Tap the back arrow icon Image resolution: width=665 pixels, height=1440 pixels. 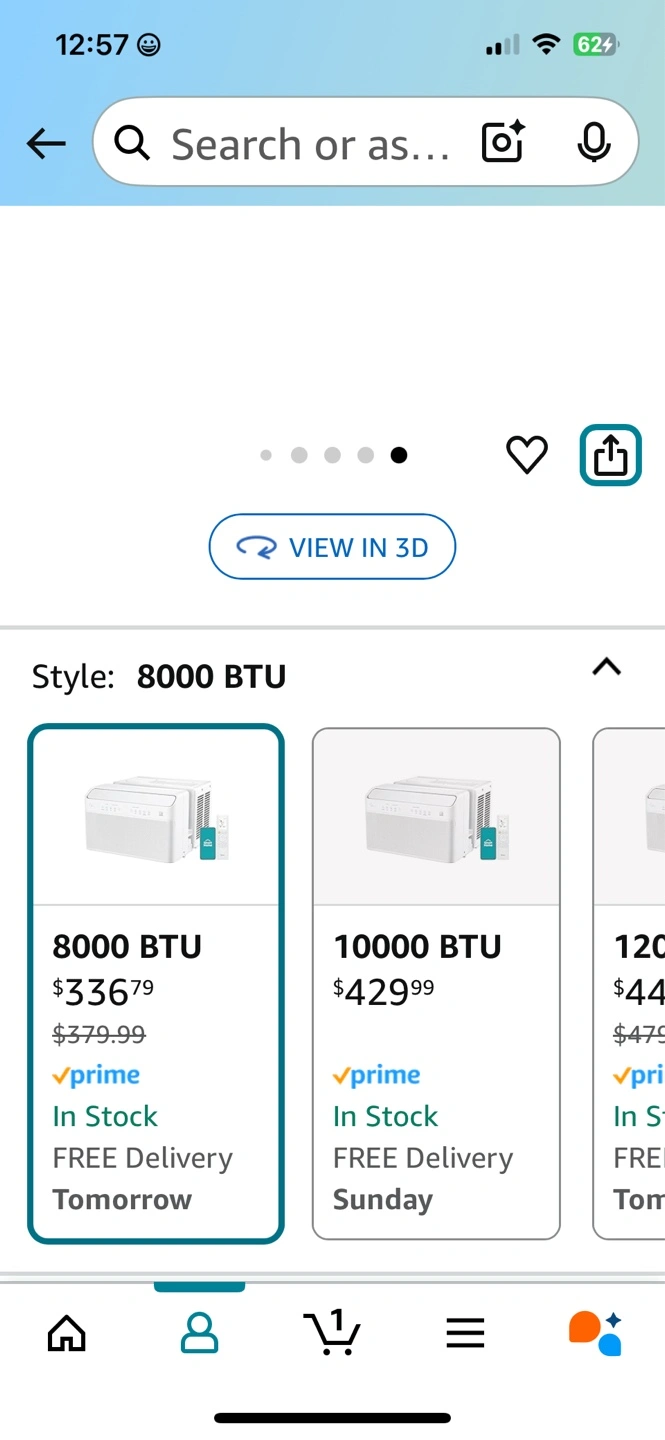point(45,144)
